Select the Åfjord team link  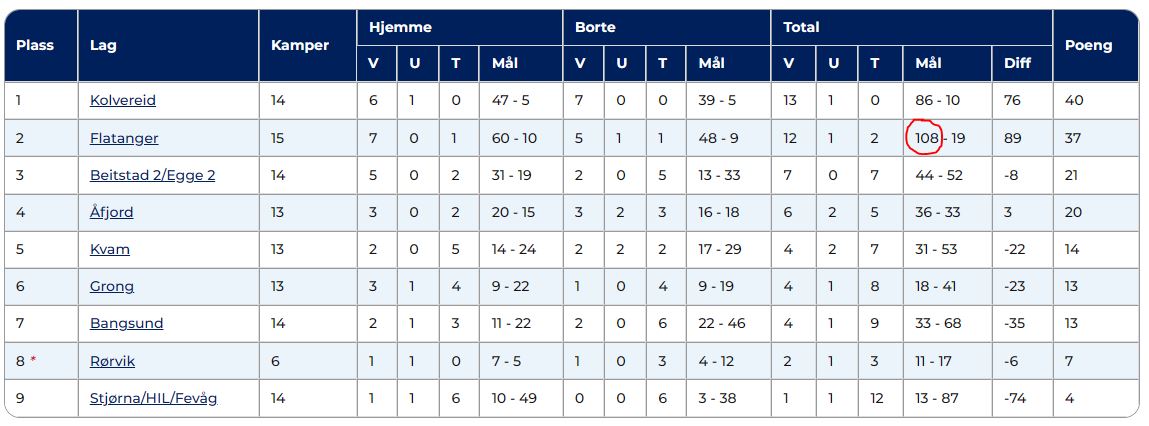(111, 212)
